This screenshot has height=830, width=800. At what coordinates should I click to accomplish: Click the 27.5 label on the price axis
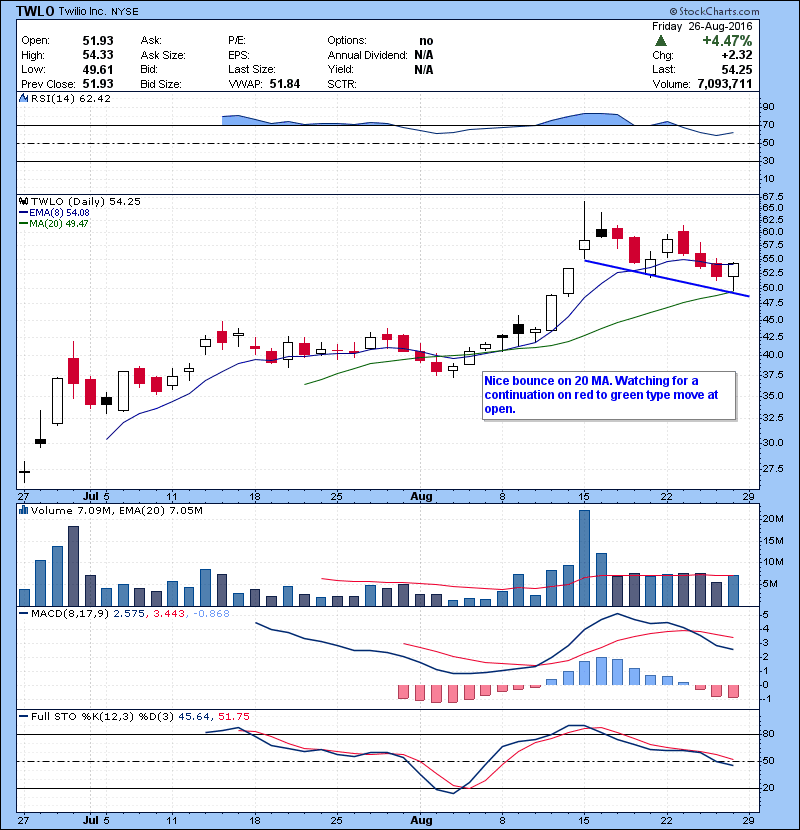coord(772,468)
